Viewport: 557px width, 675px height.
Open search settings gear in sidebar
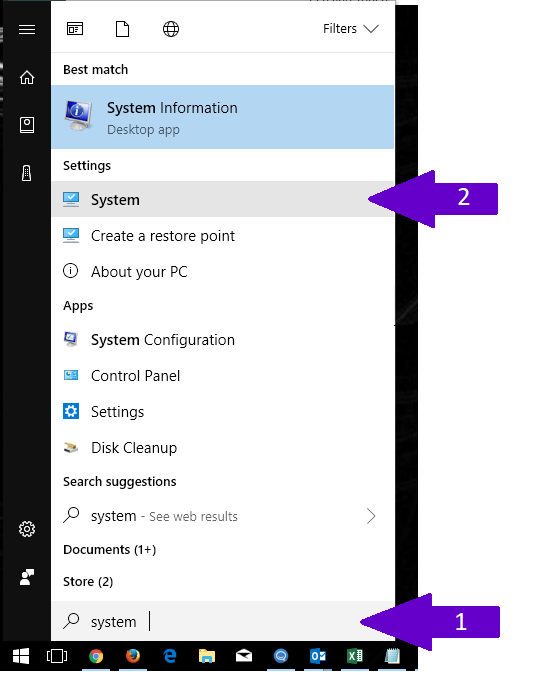(x=27, y=529)
